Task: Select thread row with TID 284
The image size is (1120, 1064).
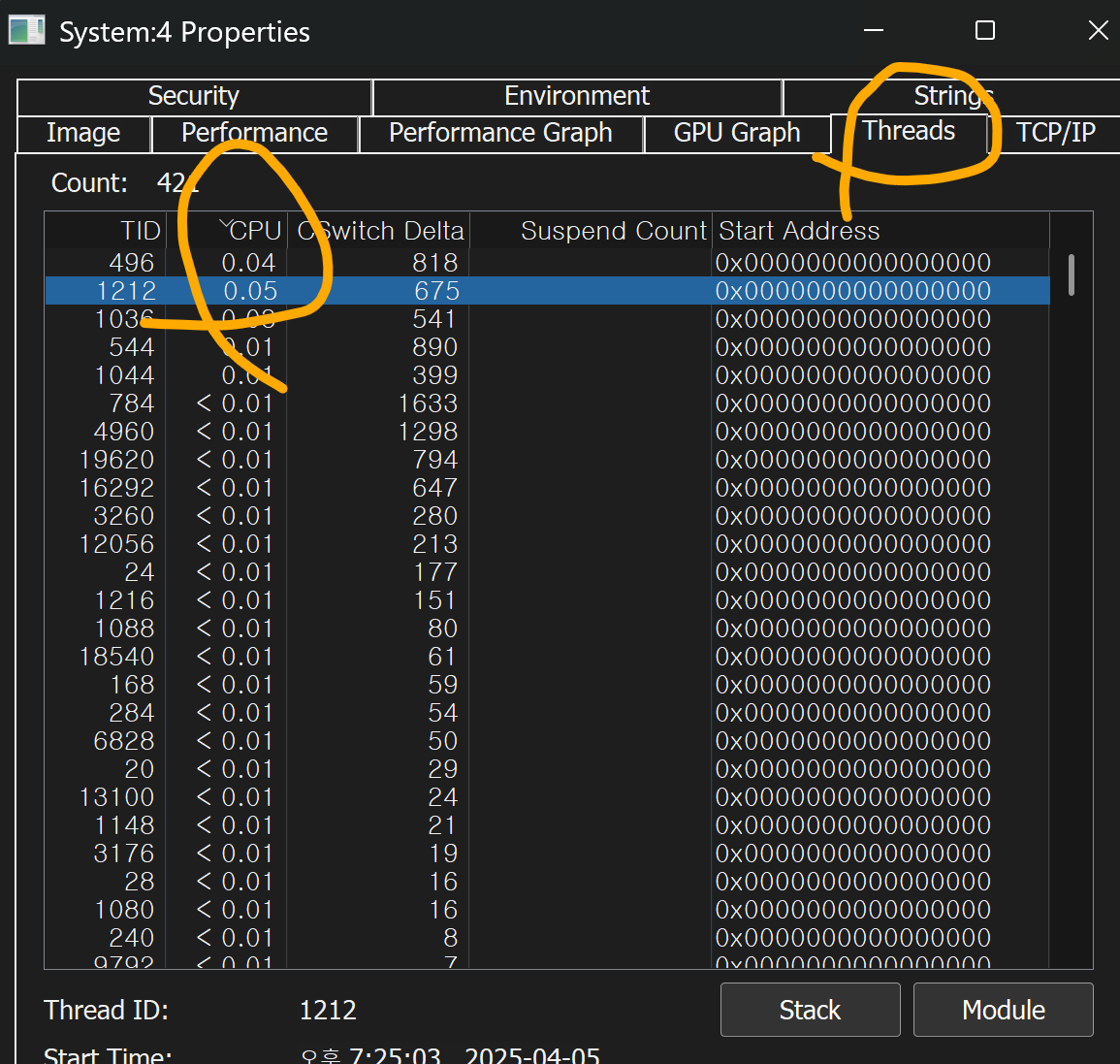Action: [547, 713]
